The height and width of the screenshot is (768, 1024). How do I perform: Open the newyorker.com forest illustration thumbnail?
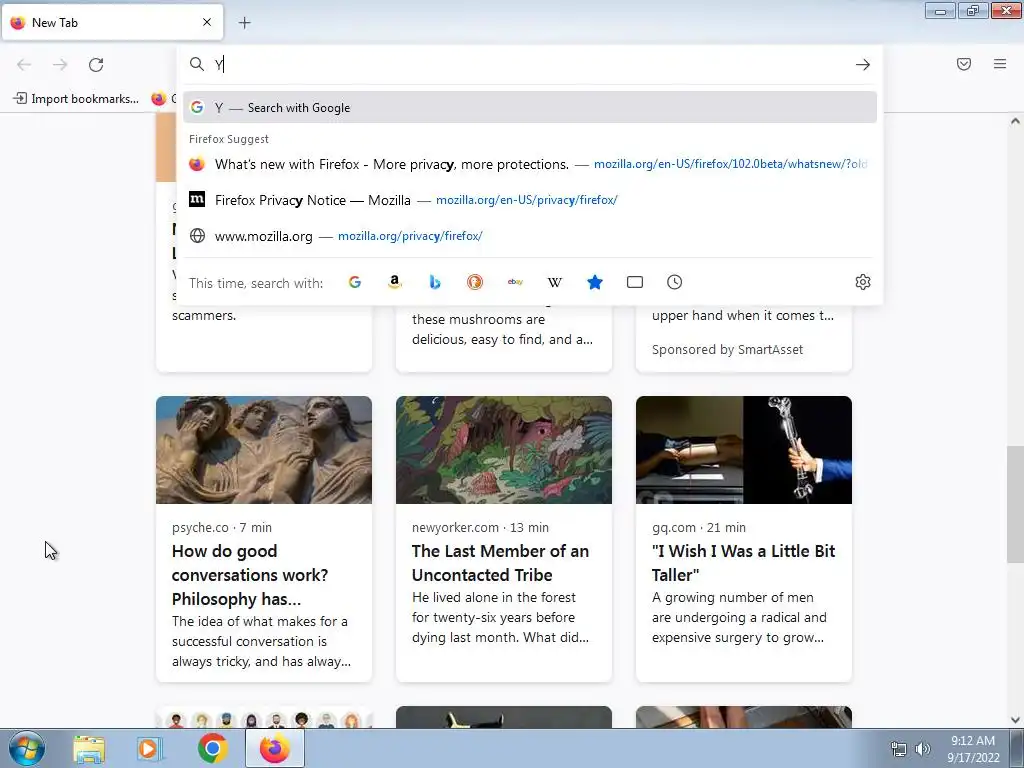pyautogui.click(x=504, y=450)
